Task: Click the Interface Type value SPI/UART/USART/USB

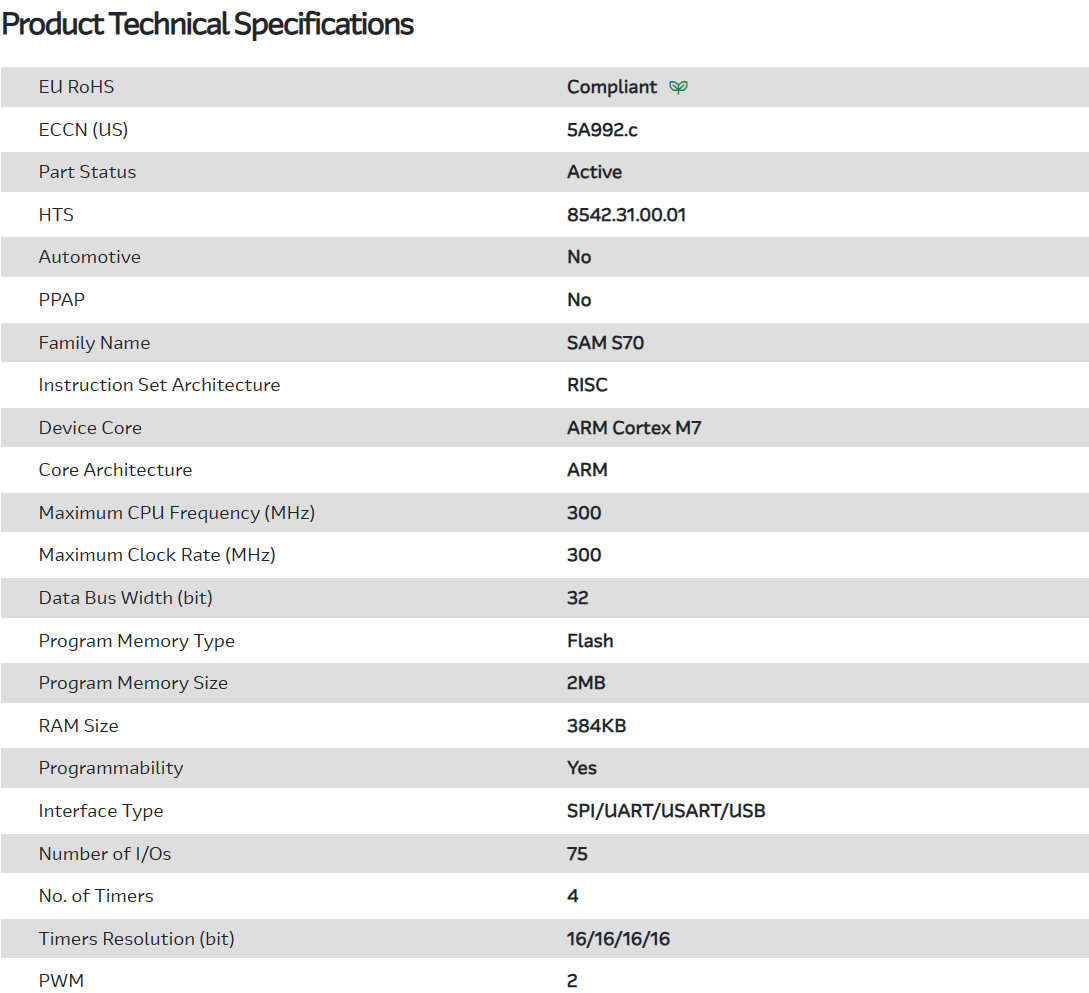Action: coord(666,811)
